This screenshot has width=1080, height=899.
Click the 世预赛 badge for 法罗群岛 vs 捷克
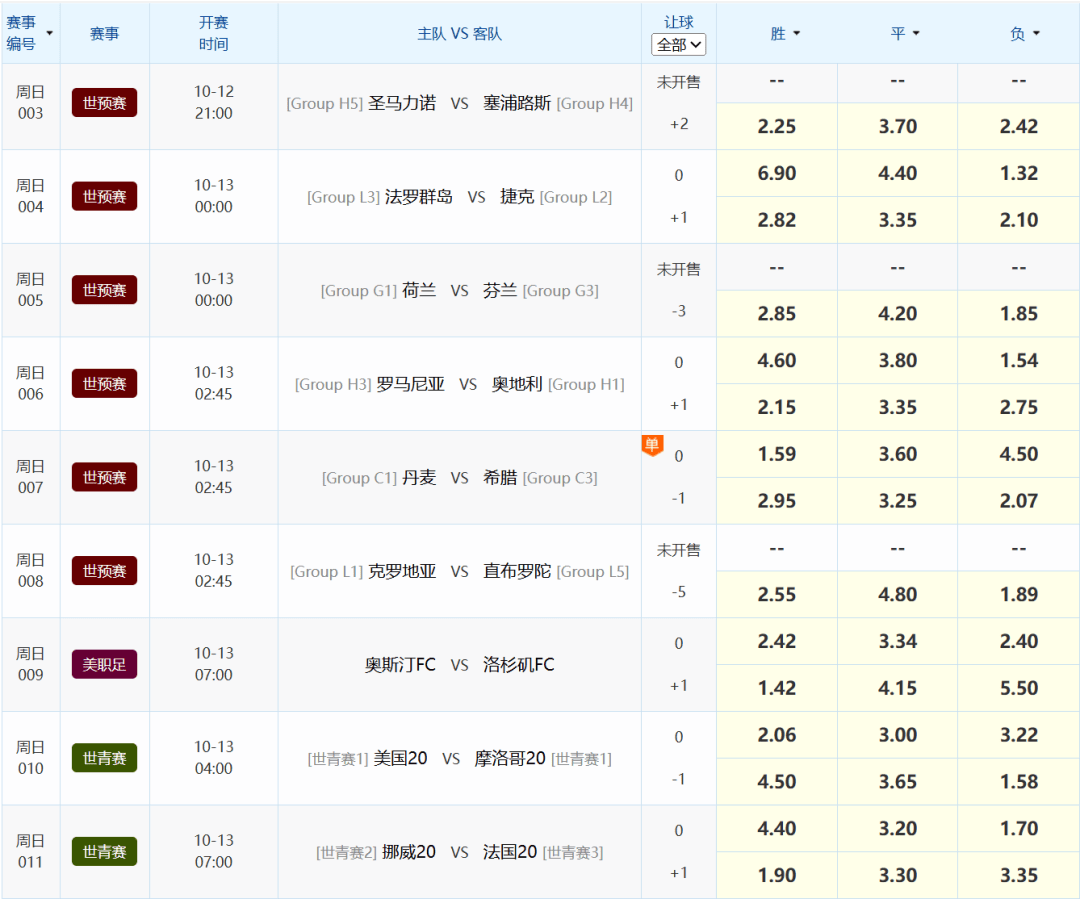pyautogui.click(x=104, y=196)
